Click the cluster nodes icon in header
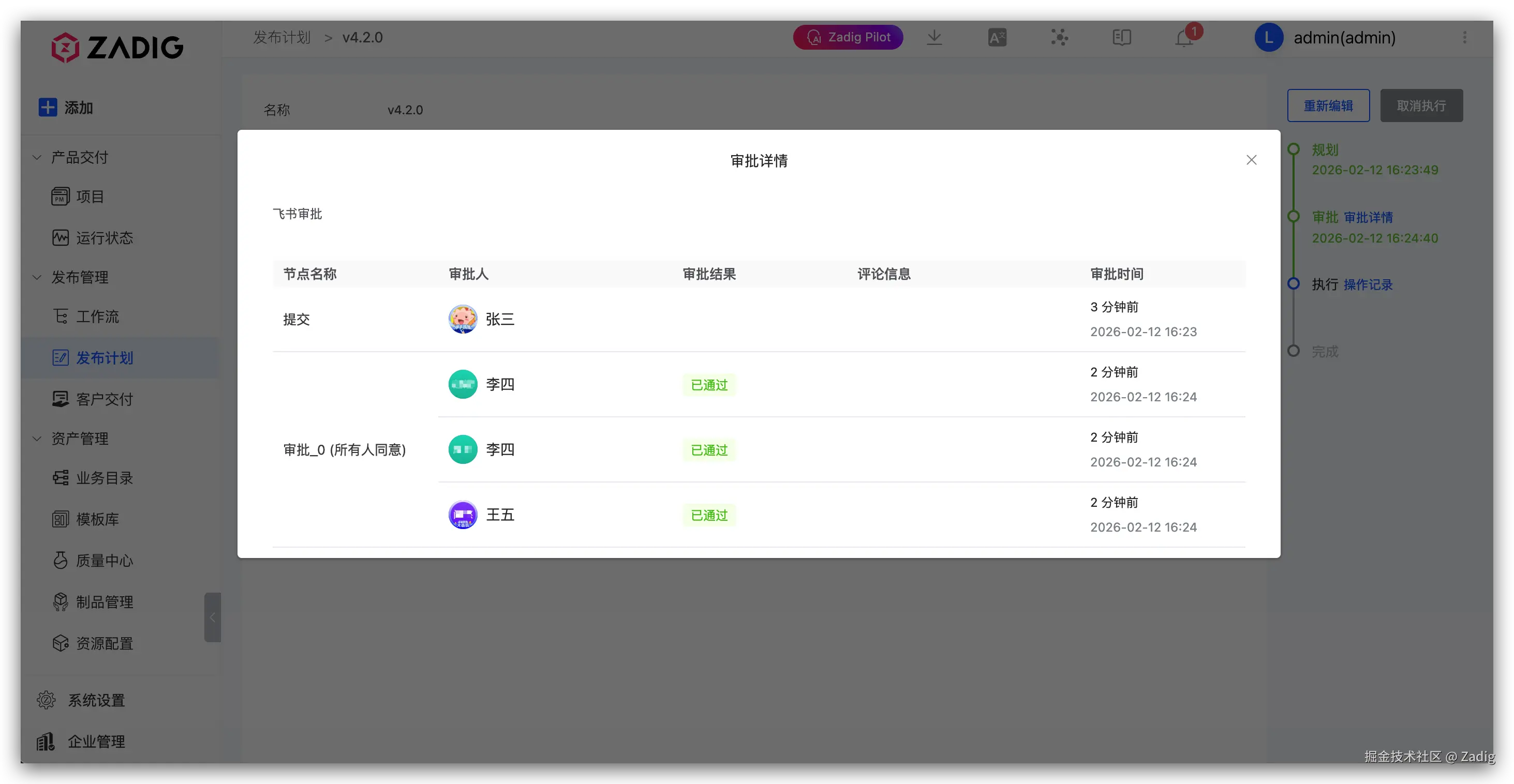The height and width of the screenshot is (784, 1514). tap(1059, 38)
